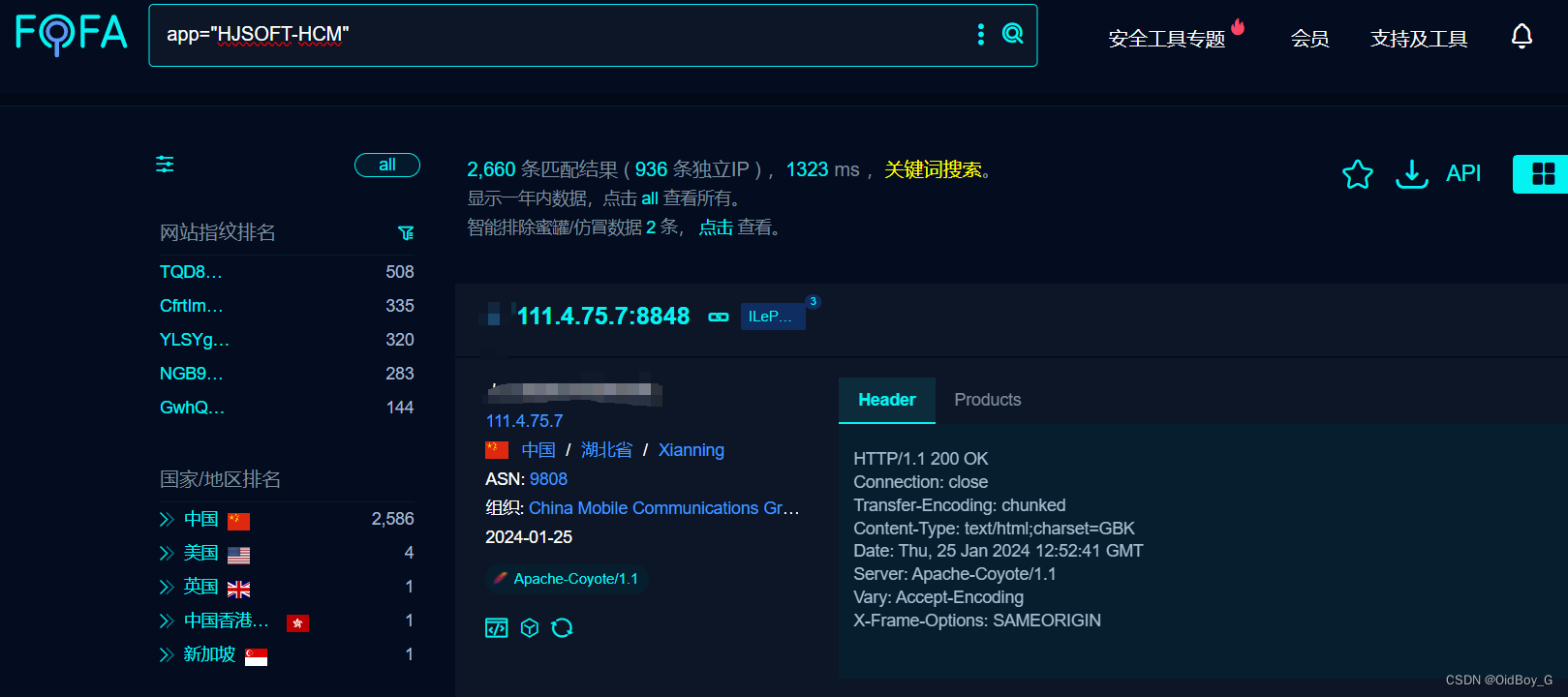The image size is (1568, 697).
Task: Click the UK flag in country ranking
Action: 238,589
